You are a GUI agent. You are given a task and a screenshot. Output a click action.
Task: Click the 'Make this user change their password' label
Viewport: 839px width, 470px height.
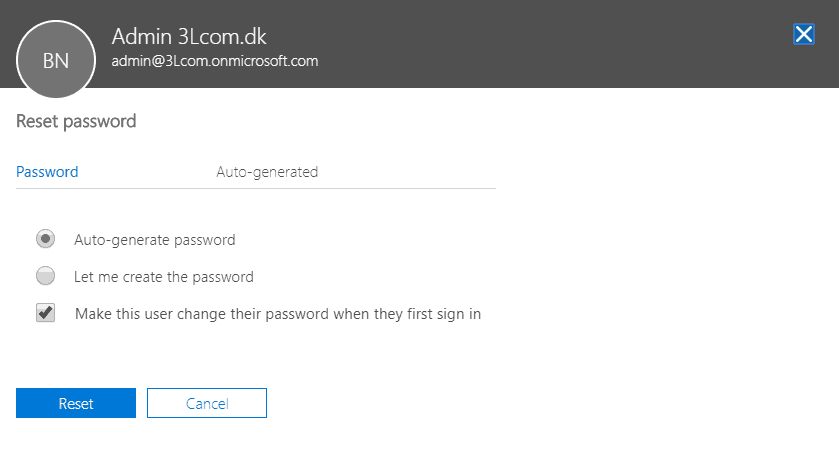[278, 314]
